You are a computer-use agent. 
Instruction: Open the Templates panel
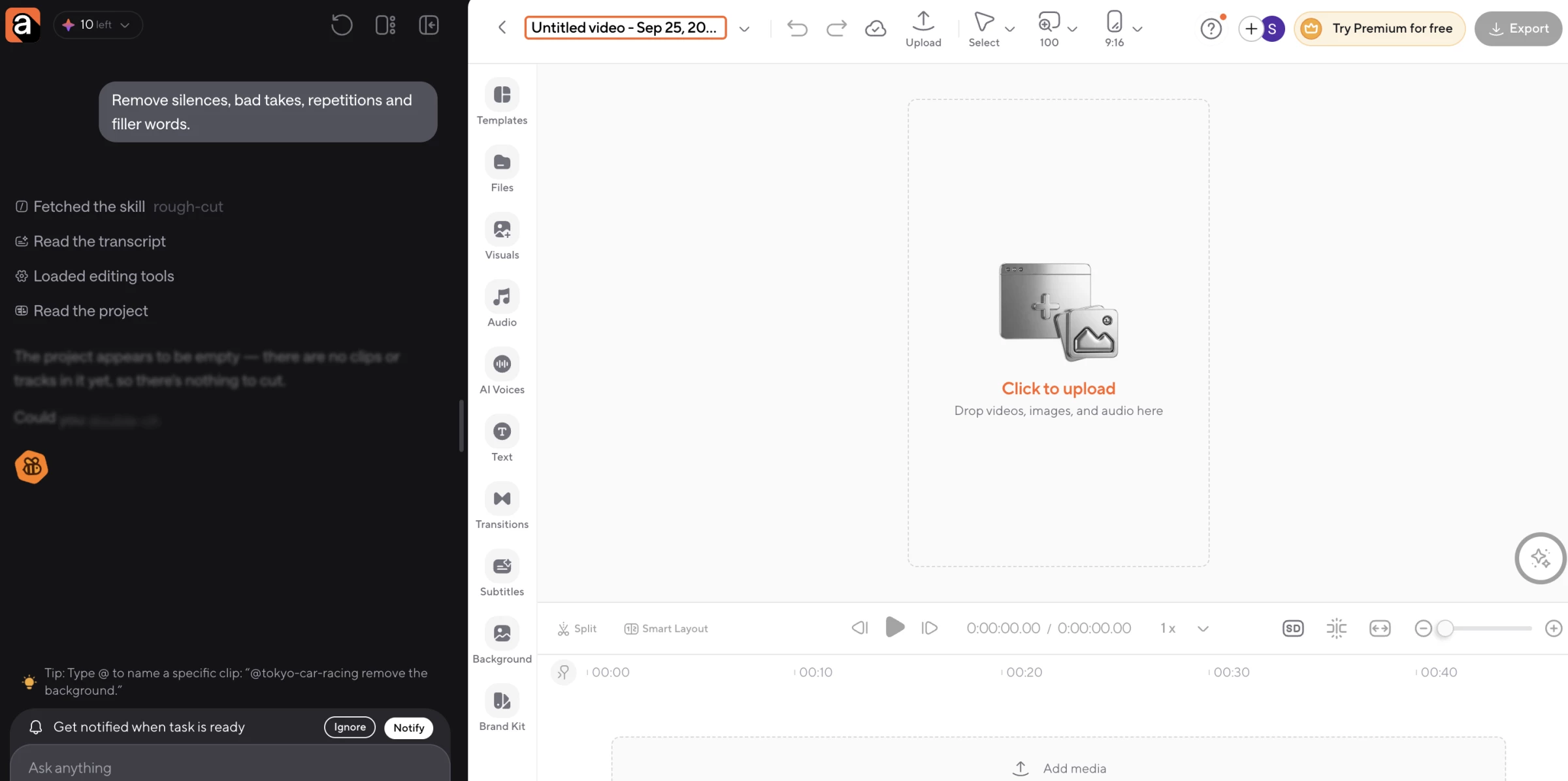tap(502, 102)
